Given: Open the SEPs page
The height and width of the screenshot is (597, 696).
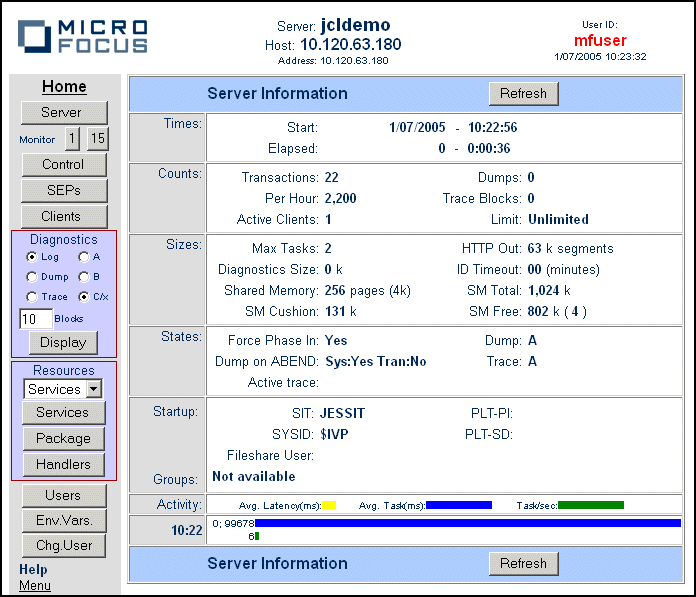Looking at the screenshot, I should (63, 191).
